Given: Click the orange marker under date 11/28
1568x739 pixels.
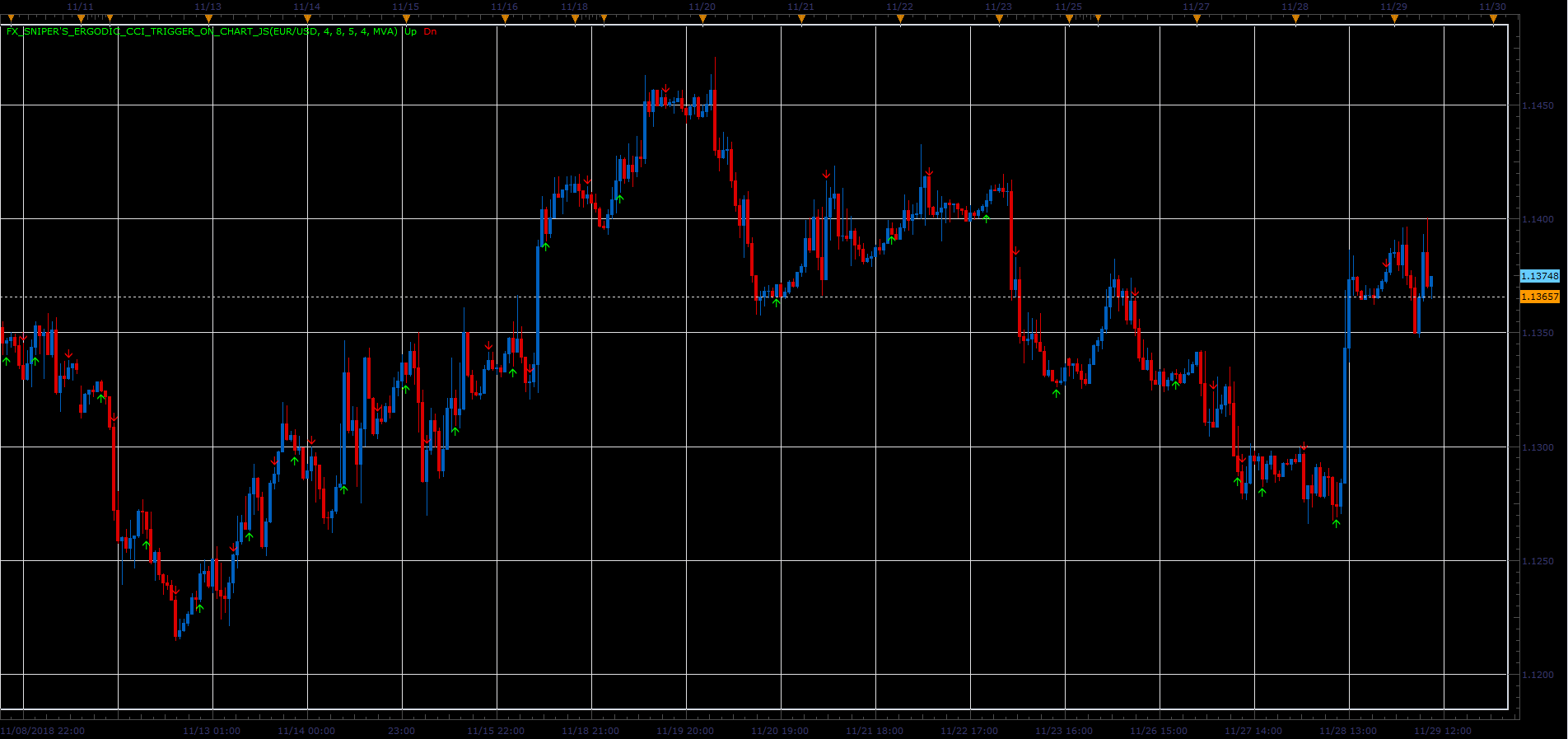Looking at the screenshot, I should point(1295,16).
